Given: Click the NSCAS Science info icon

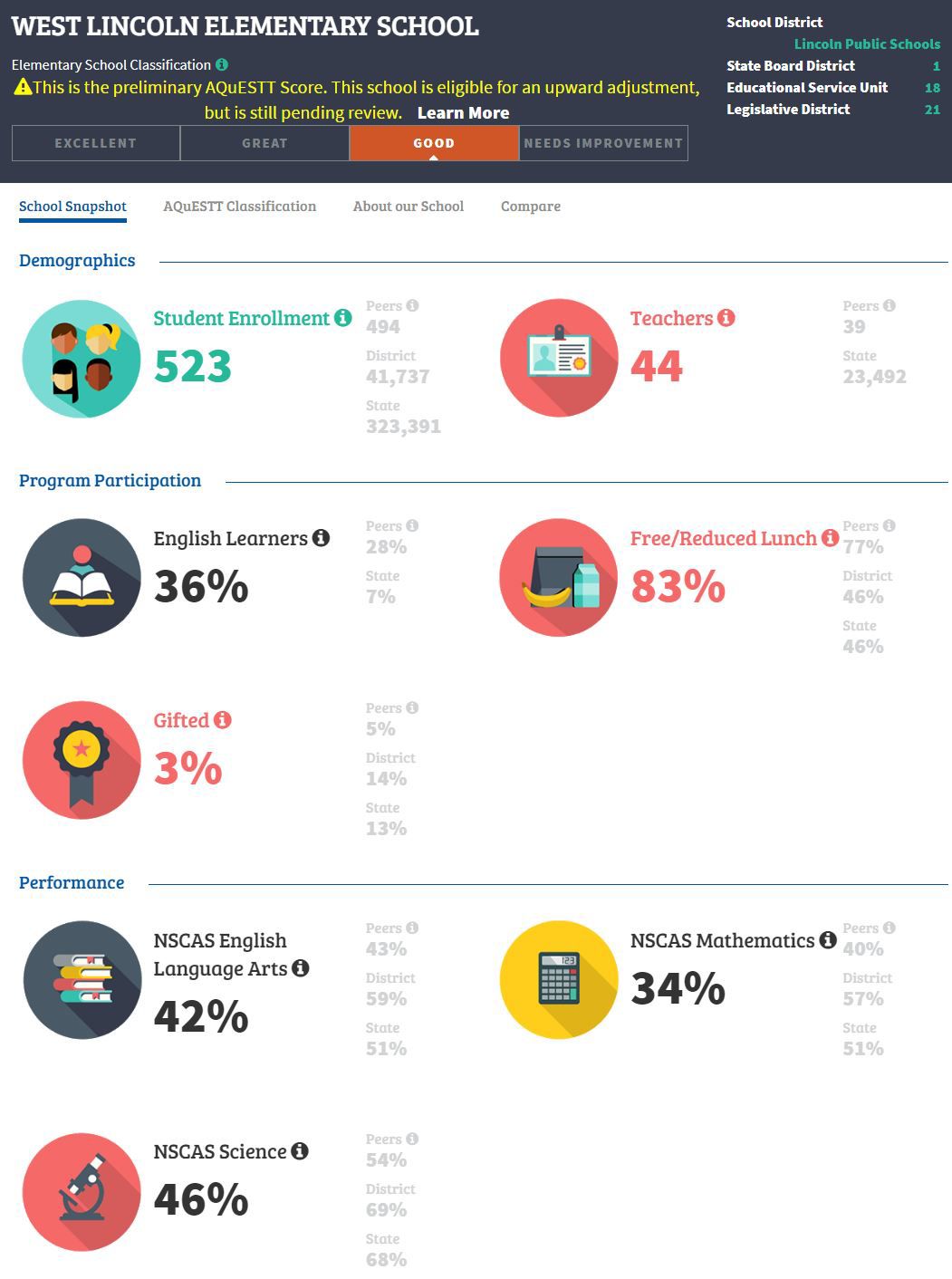Looking at the screenshot, I should click(x=300, y=1151).
